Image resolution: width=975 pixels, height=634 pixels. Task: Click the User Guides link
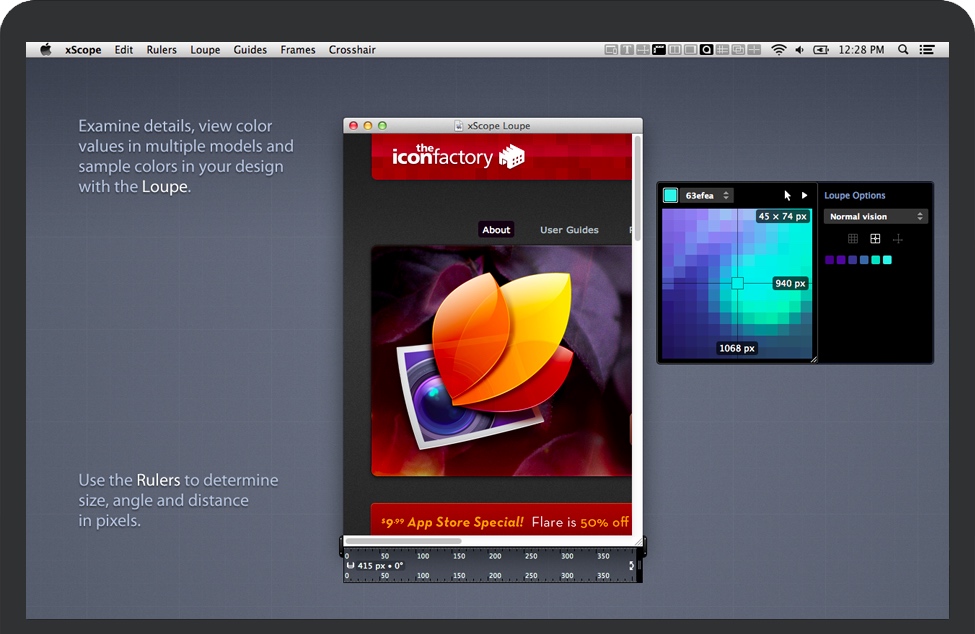point(569,230)
